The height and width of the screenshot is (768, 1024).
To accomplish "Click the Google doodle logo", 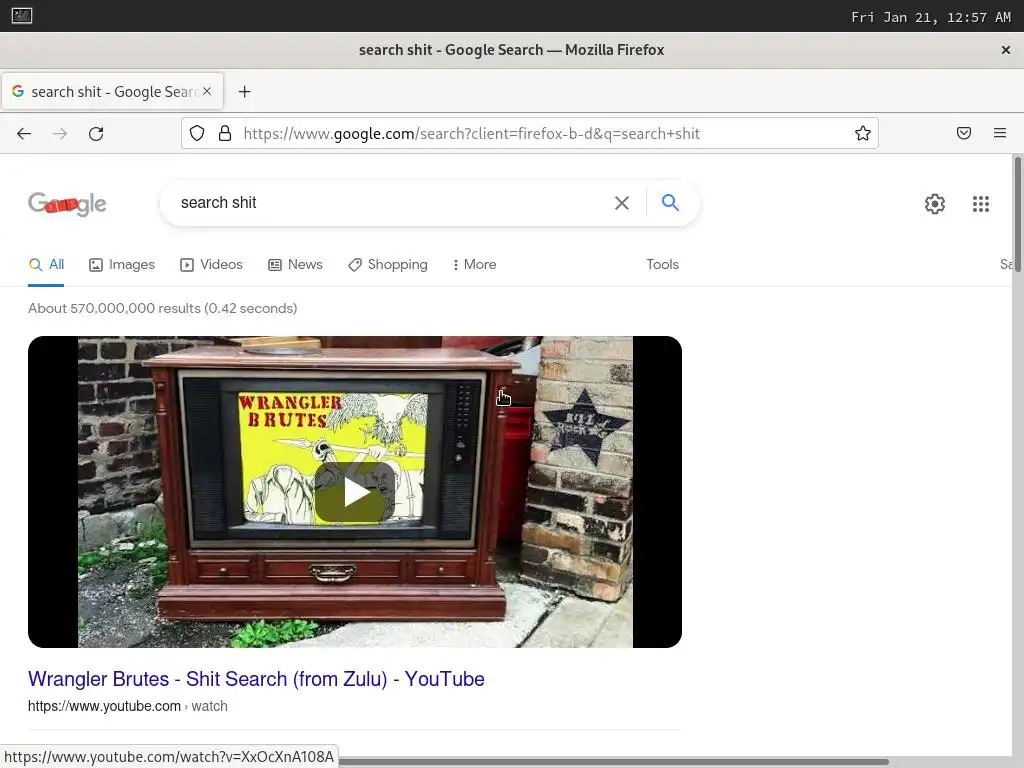I will coord(67,204).
